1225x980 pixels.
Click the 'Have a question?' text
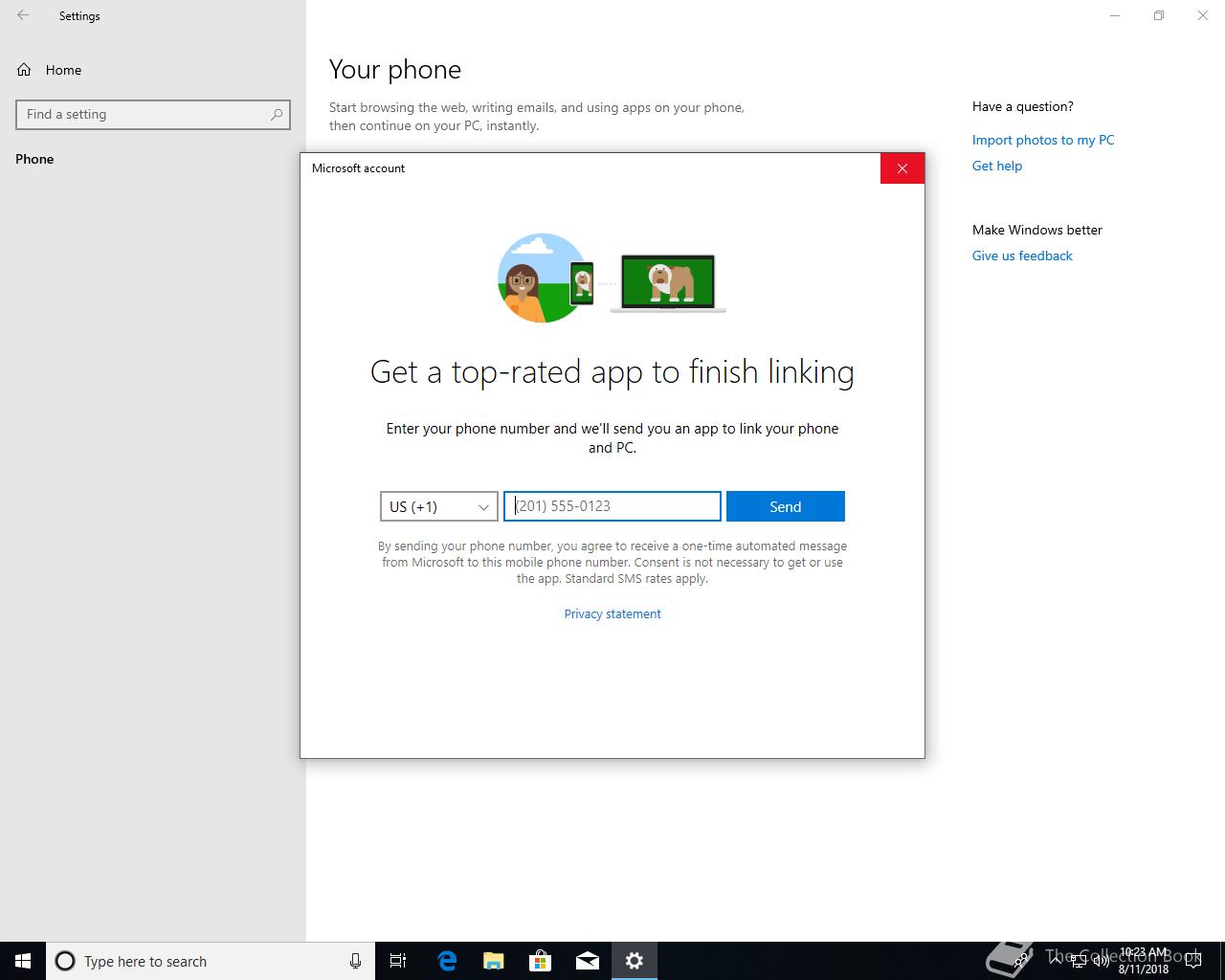[x=1023, y=106]
